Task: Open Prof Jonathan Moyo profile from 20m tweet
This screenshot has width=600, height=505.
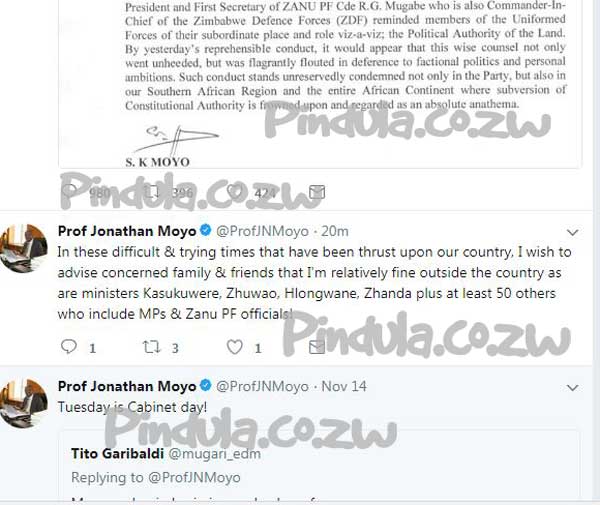Action: coord(127,231)
